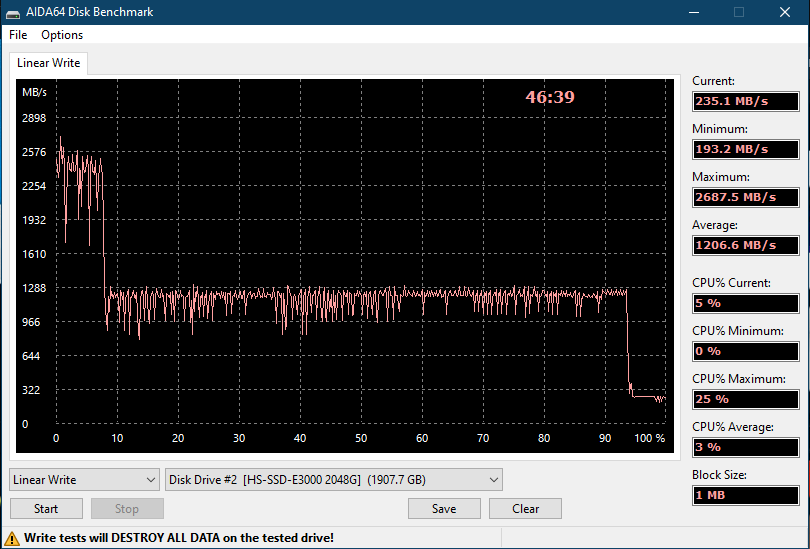Open the File menu

pyautogui.click(x=18, y=35)
